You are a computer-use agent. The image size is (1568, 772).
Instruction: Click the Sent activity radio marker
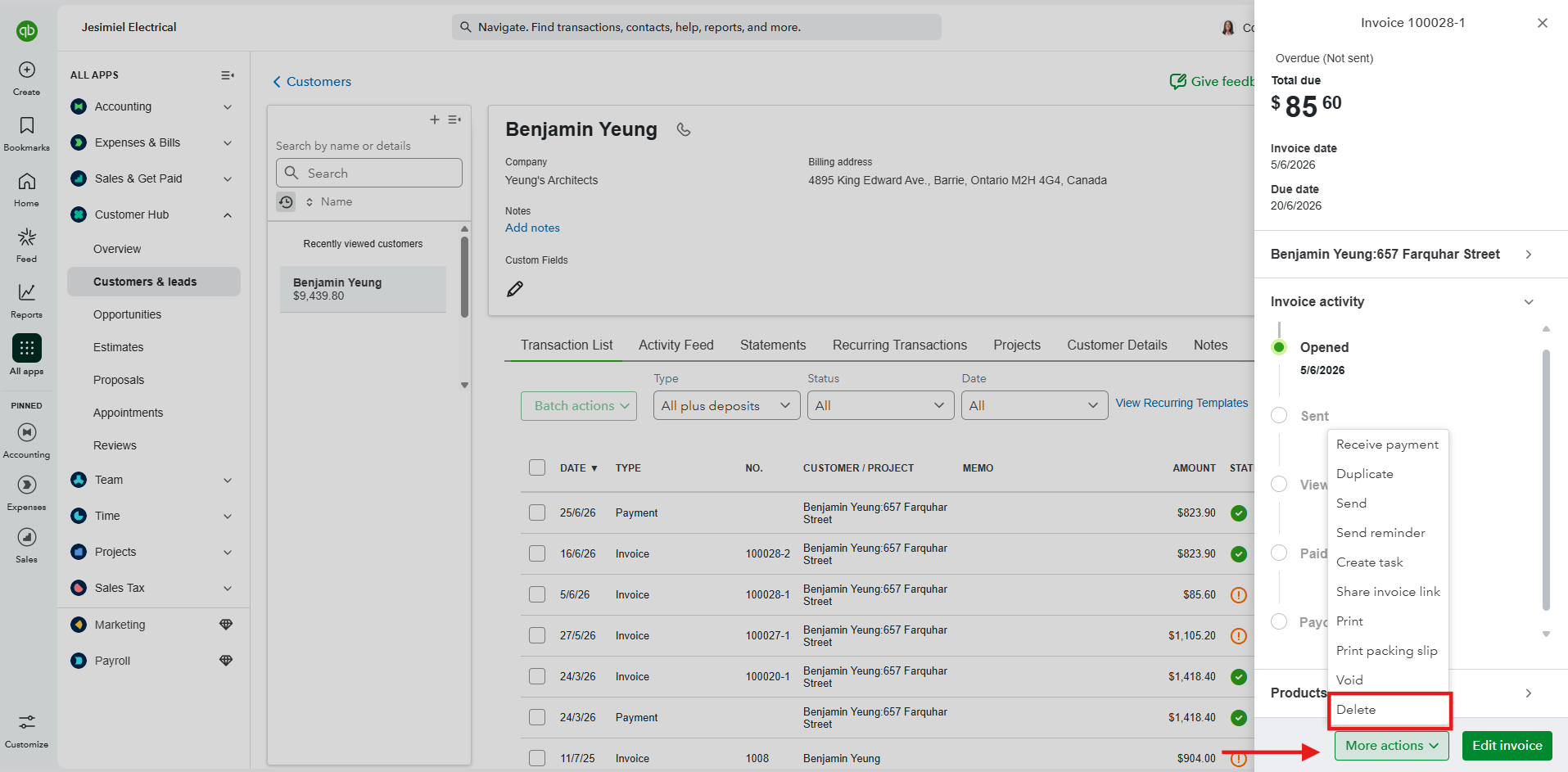1279,415
